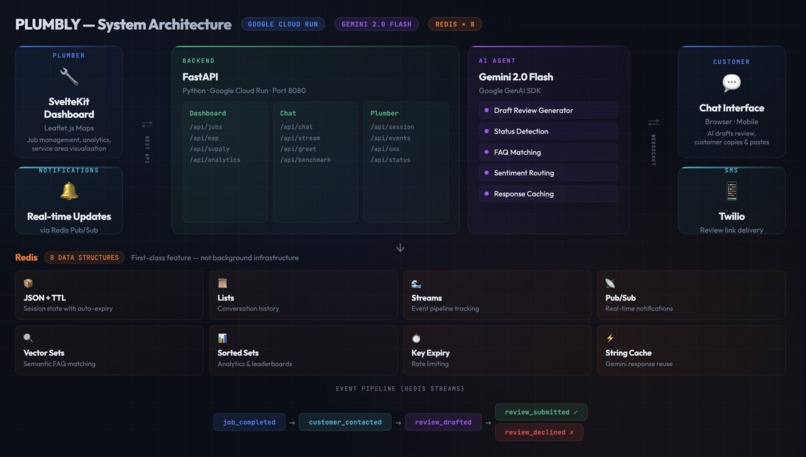Click the PLUMBLY — System Architecture title
Image resolution: width=806 pixels, height=457 pixels.
click(x=123, y=24)
